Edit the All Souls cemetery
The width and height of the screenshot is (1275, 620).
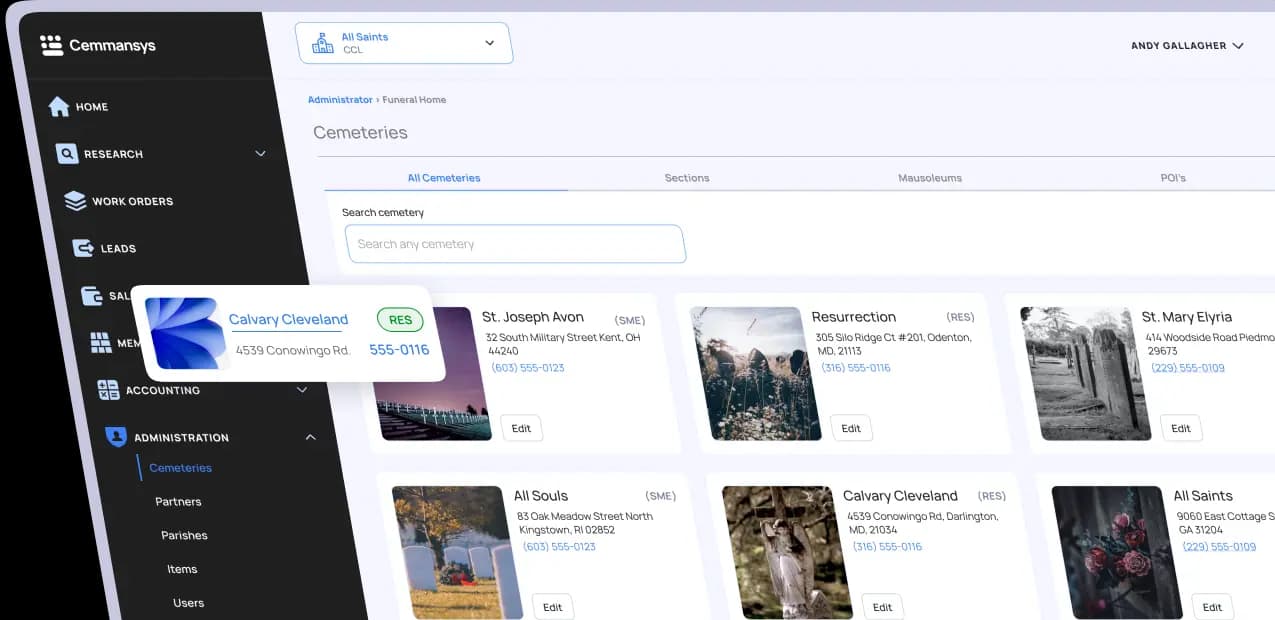[x=553, y=607]
